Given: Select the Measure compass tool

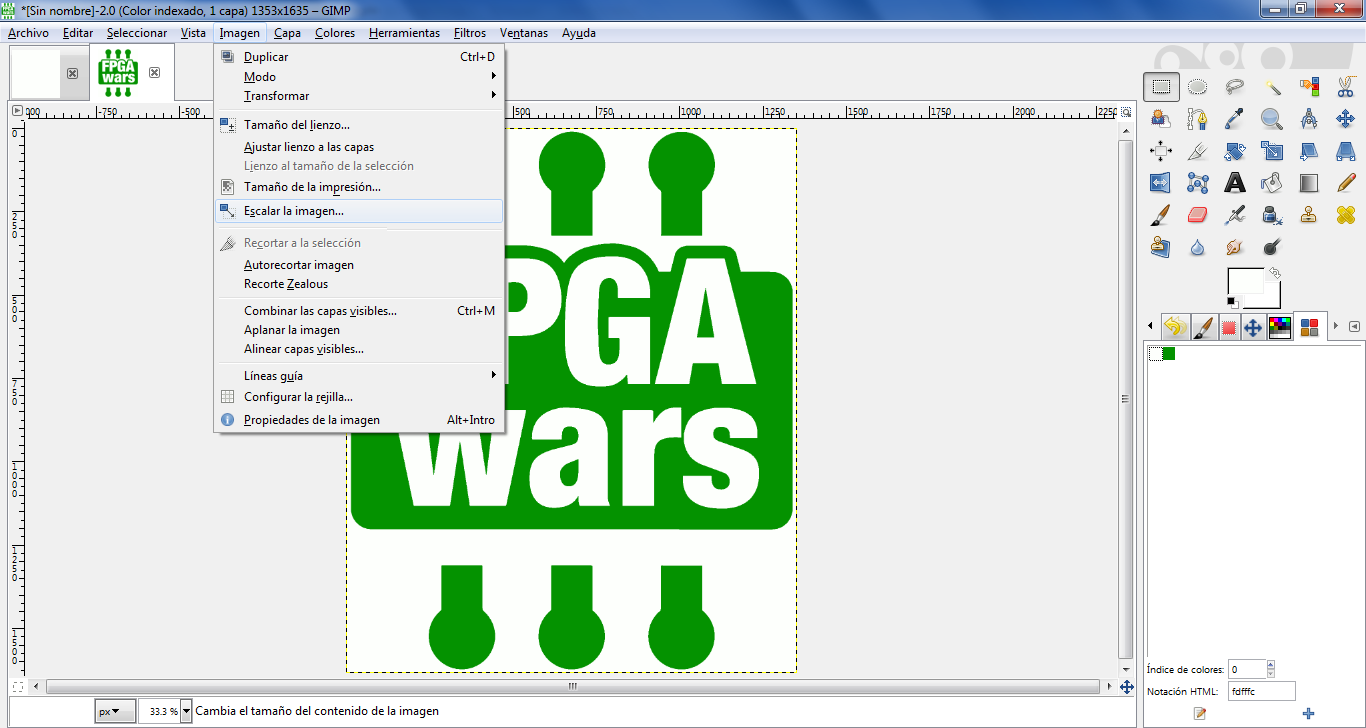Looking at the screenshot, I should pos(1309,120).
